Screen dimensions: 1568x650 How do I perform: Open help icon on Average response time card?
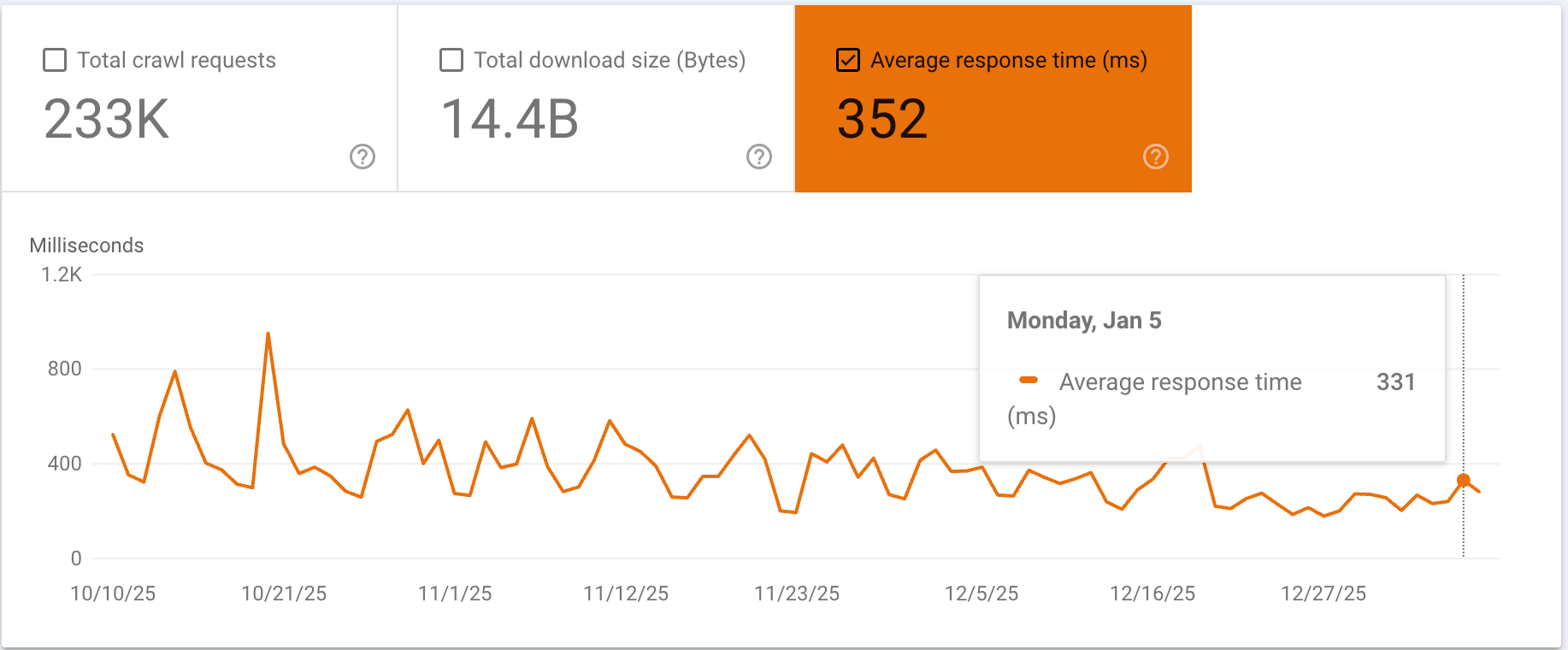click(x=1156, y=157)
